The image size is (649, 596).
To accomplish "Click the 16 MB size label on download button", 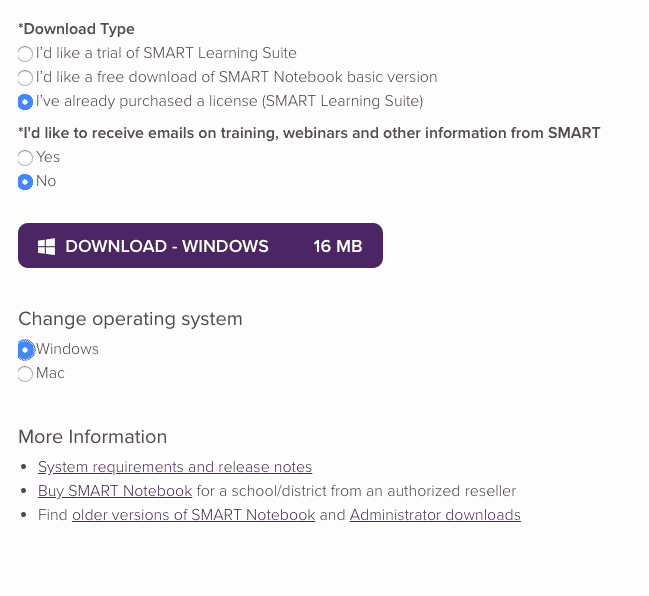I will tap(338, 246).
